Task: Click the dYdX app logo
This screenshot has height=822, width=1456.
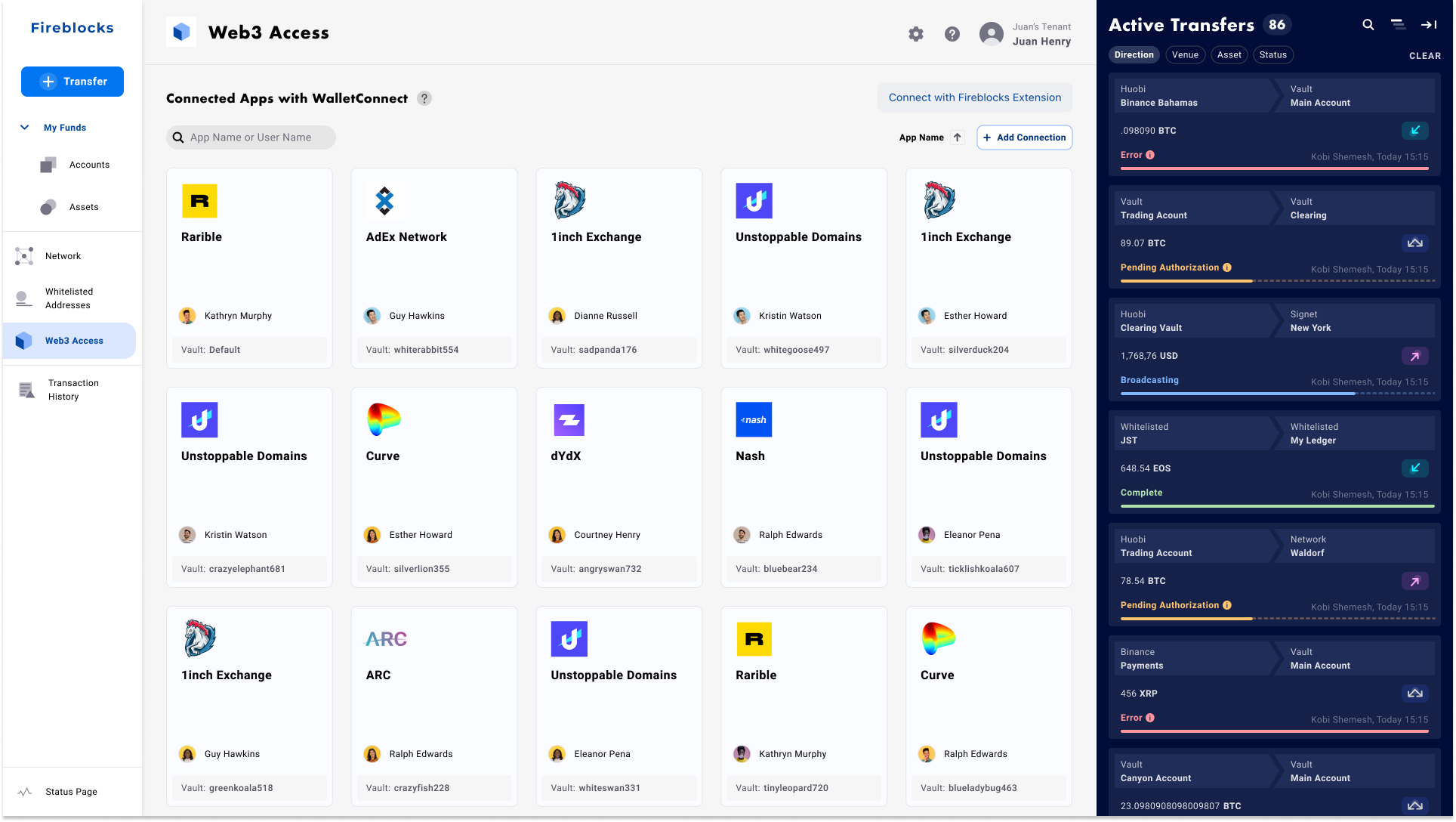Action: point(569,420)
